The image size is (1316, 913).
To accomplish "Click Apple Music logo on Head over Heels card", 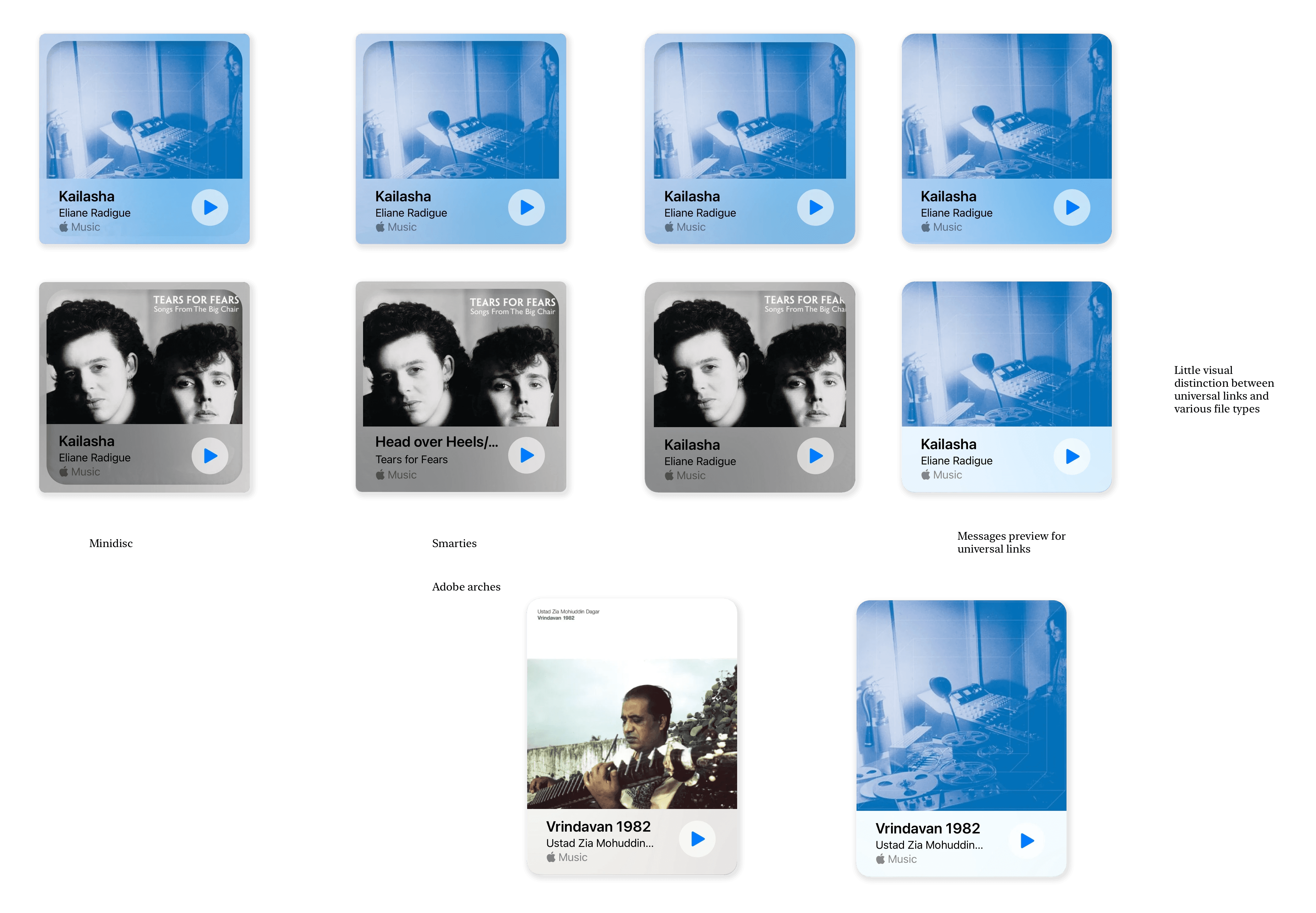I will (381, 475).
